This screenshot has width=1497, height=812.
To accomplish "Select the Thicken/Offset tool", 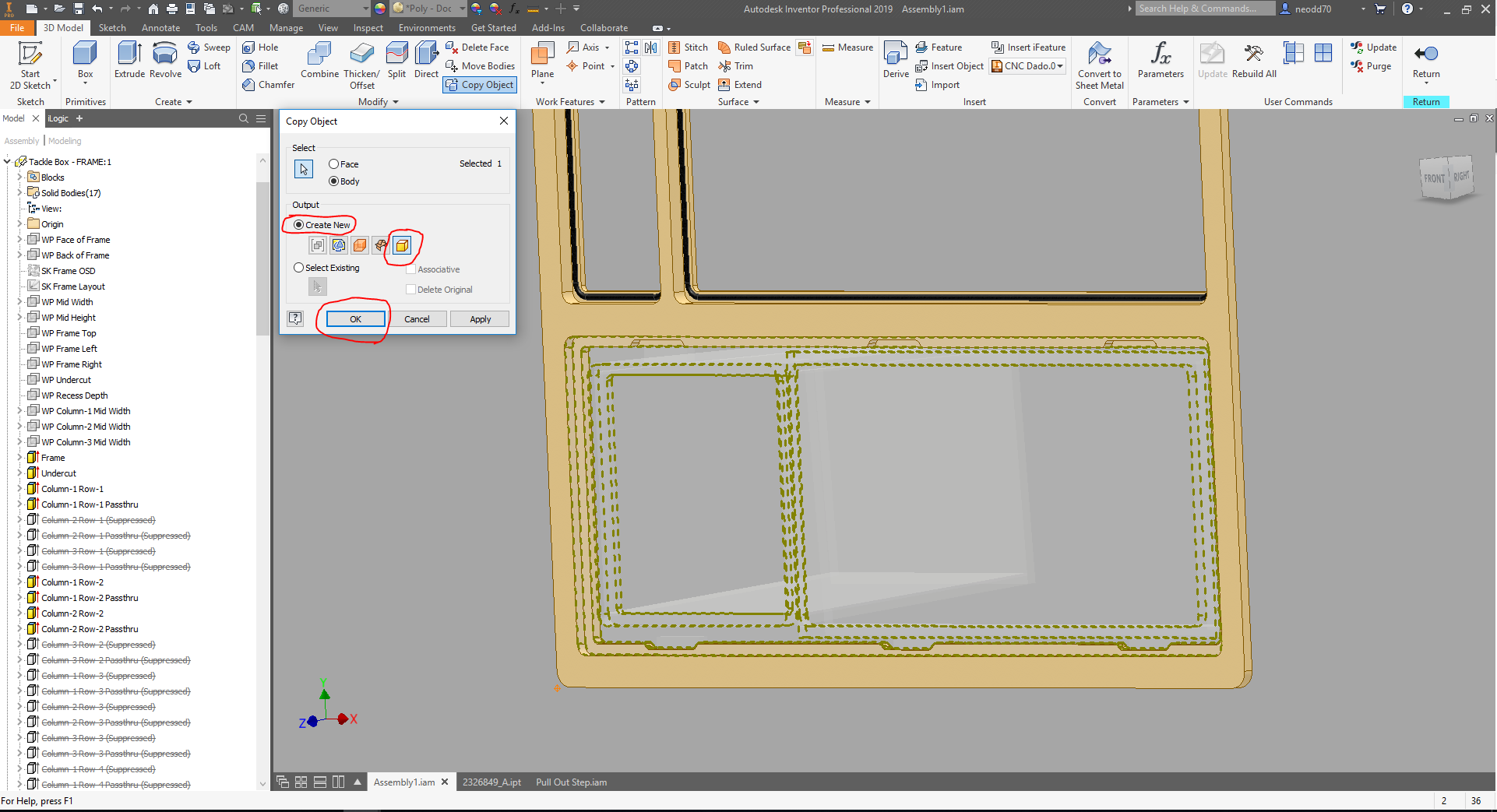I will pos(361,65).
